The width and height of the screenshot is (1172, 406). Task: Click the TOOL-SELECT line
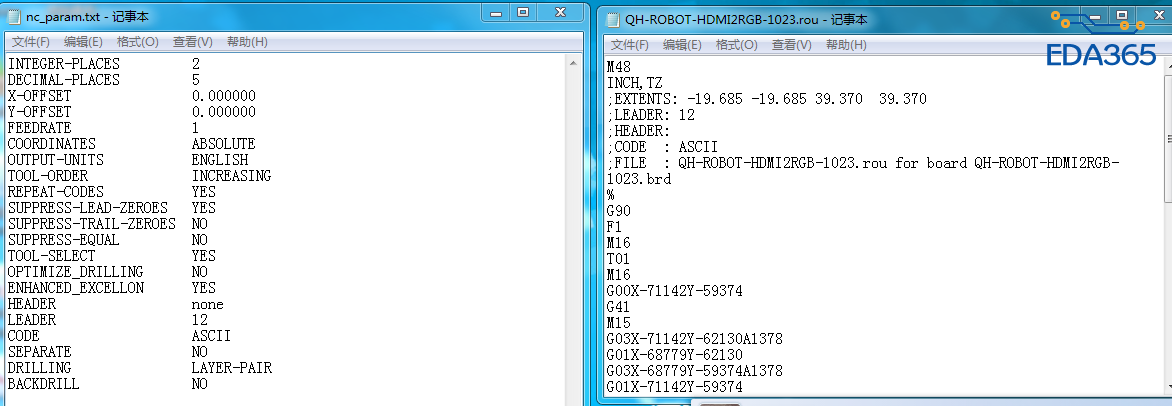(111, 256)
